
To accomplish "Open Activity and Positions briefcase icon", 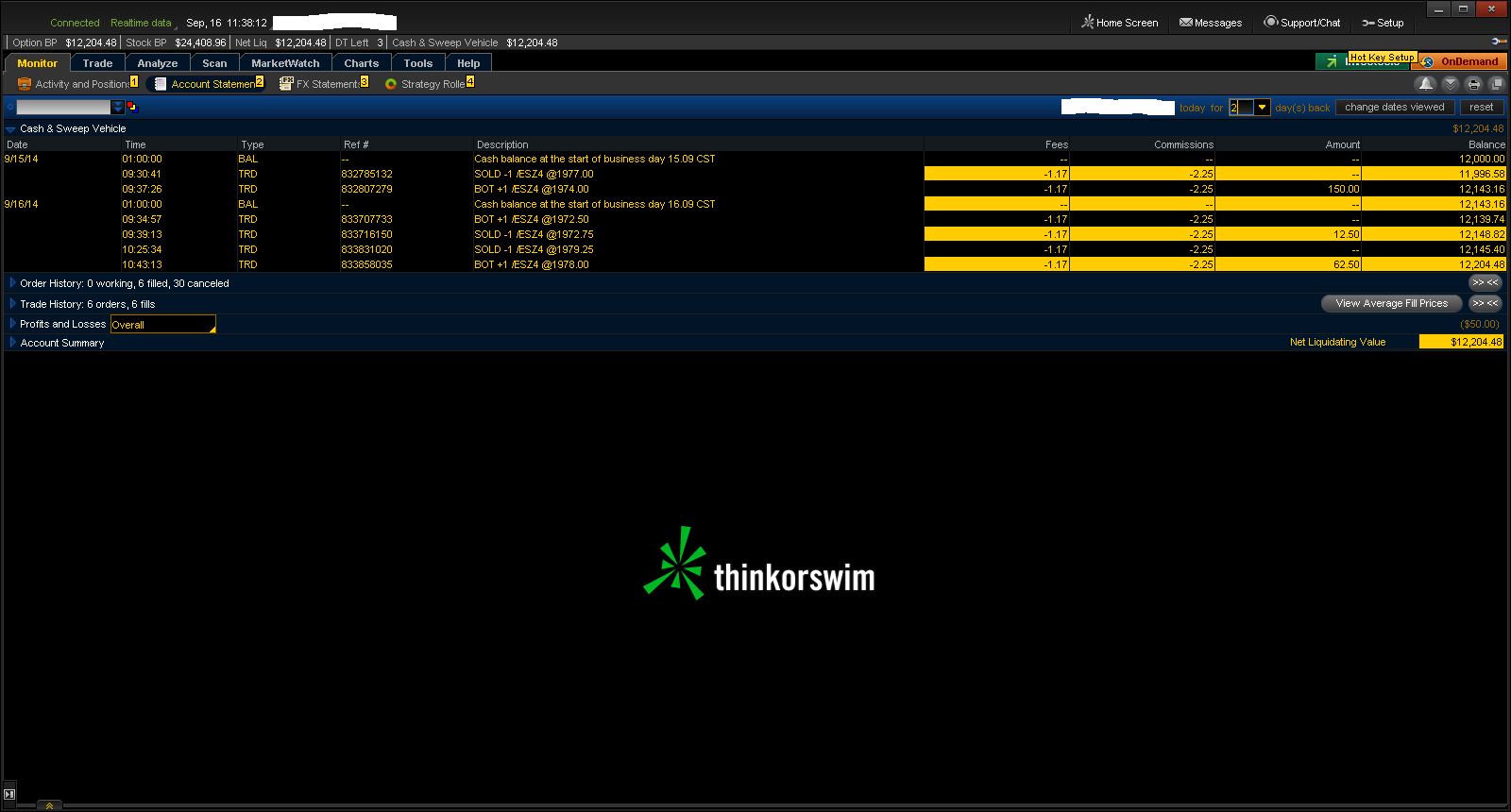I will pos(25,84).
